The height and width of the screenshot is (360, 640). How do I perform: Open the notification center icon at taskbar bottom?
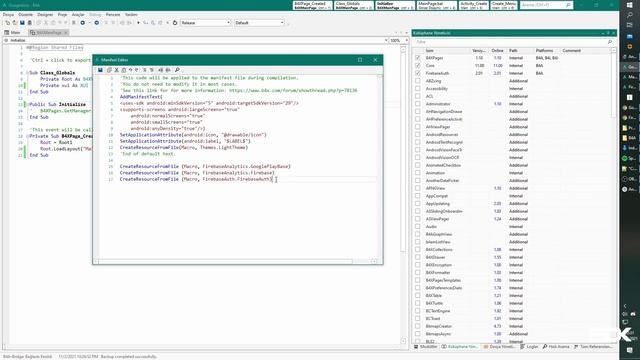[x=629, y=350]
